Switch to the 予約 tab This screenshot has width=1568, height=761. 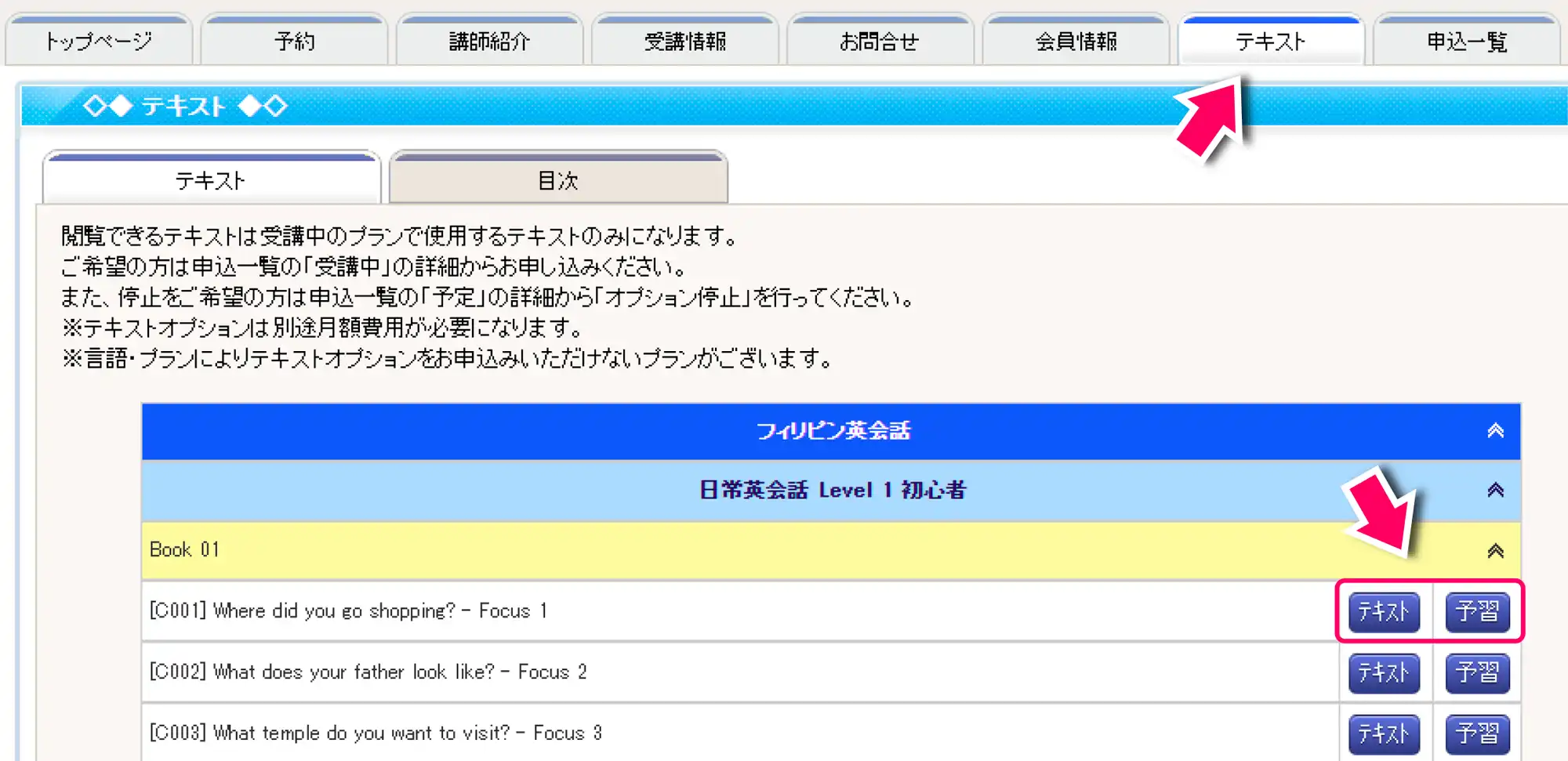pos(294,42)
